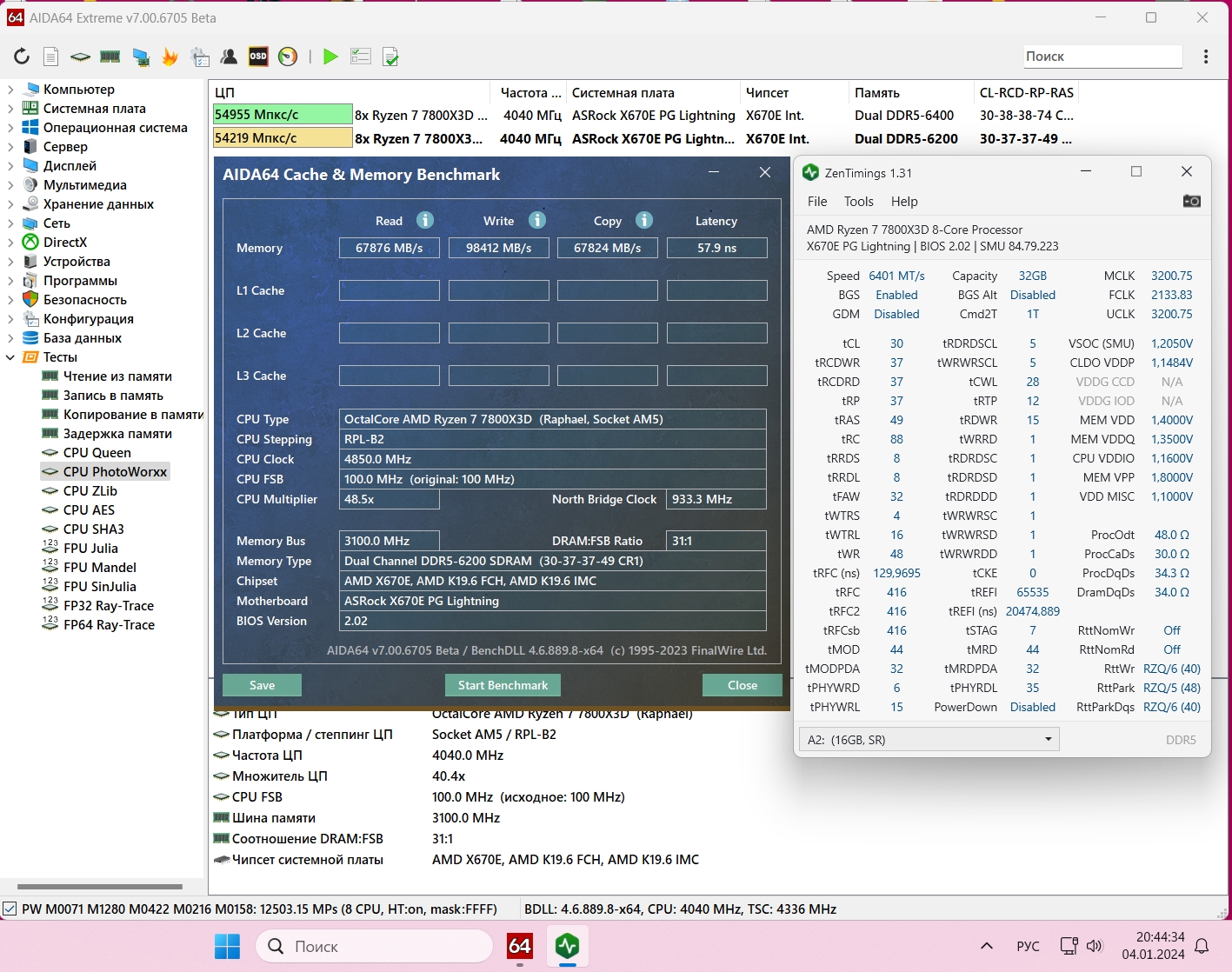Viewport: 1232px width, 972px height.
Task: Open memory module toolbar icon
Action: [x=110, y=57]
